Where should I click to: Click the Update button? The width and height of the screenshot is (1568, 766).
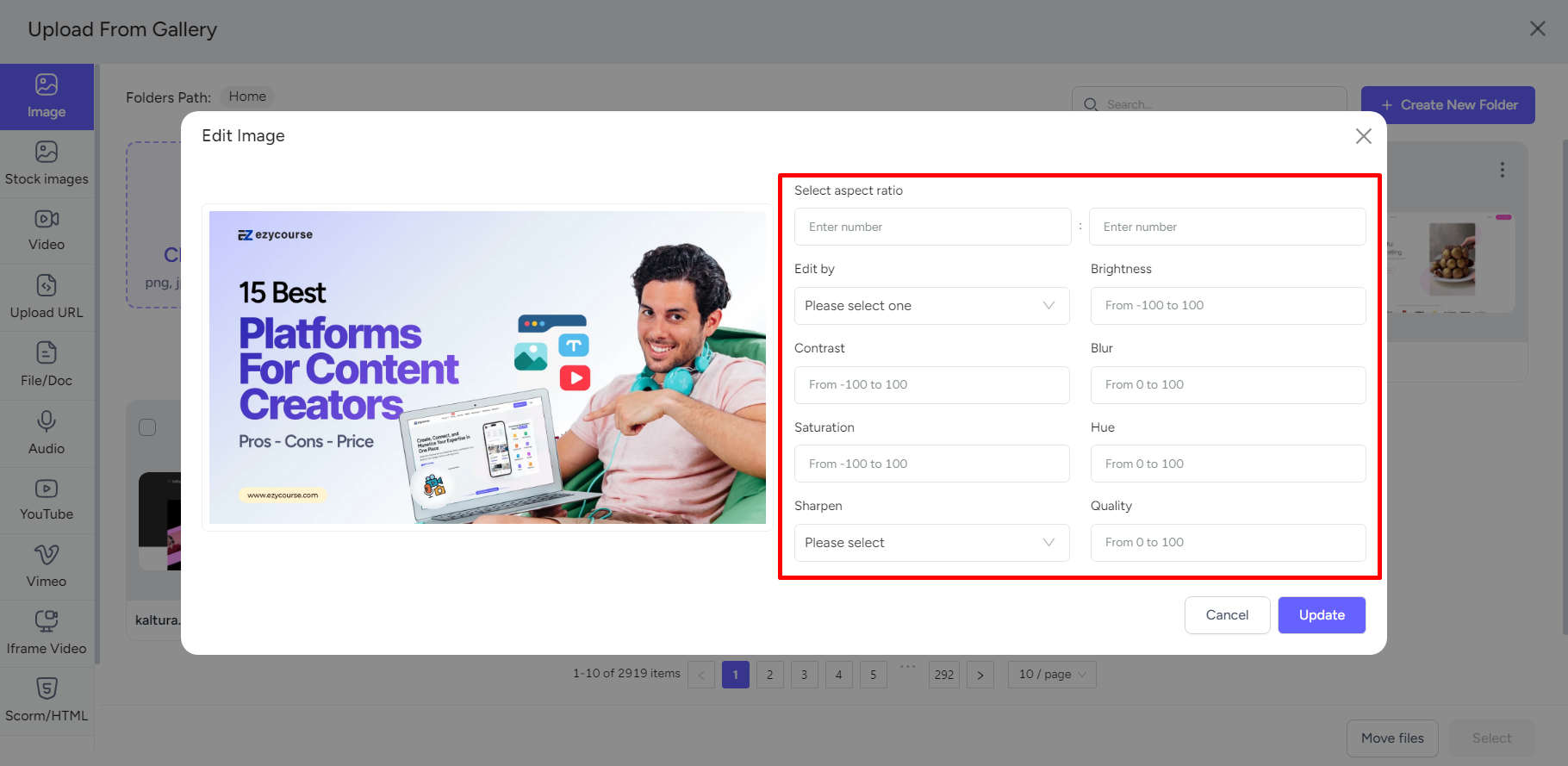tap(1322, 615)
